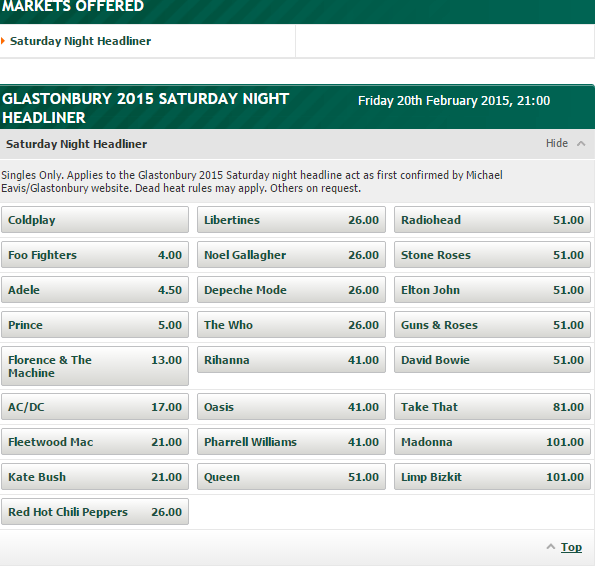
Task: Choose Depeche Mode at 26.00
Action: pos(291,290)
